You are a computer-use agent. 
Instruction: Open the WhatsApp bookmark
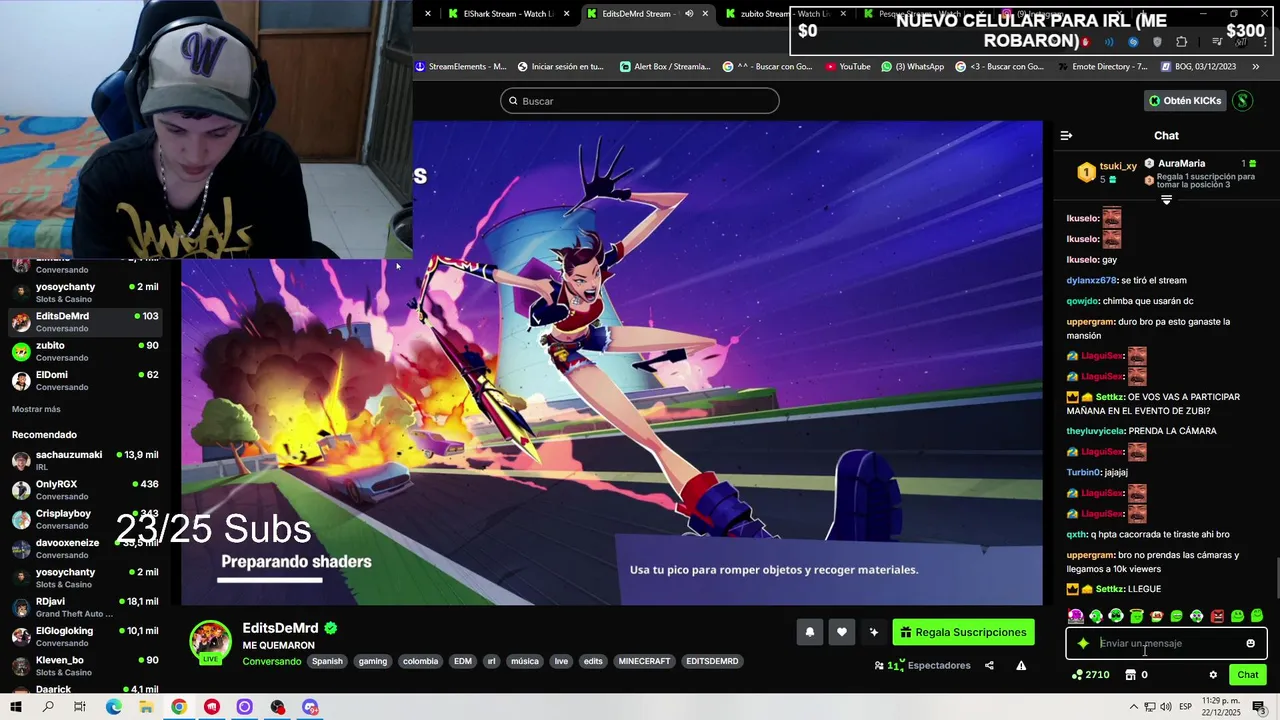pyautogui.click(x=912, y=67)
